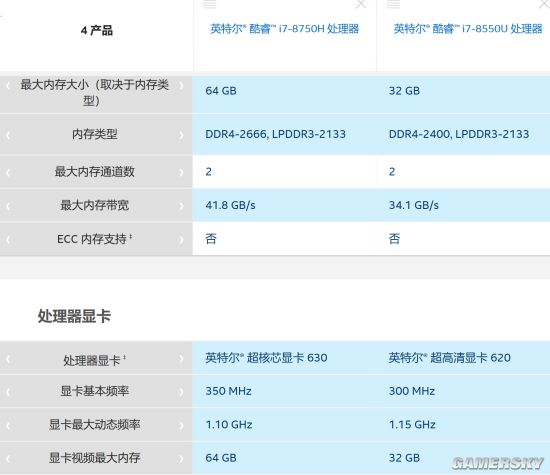Image resolution: width=550 pixels, height=475 pixels.
Task: Click right chevron on 最大内存带宽 row
Action: pyautogui.click(x=181, y=206)
